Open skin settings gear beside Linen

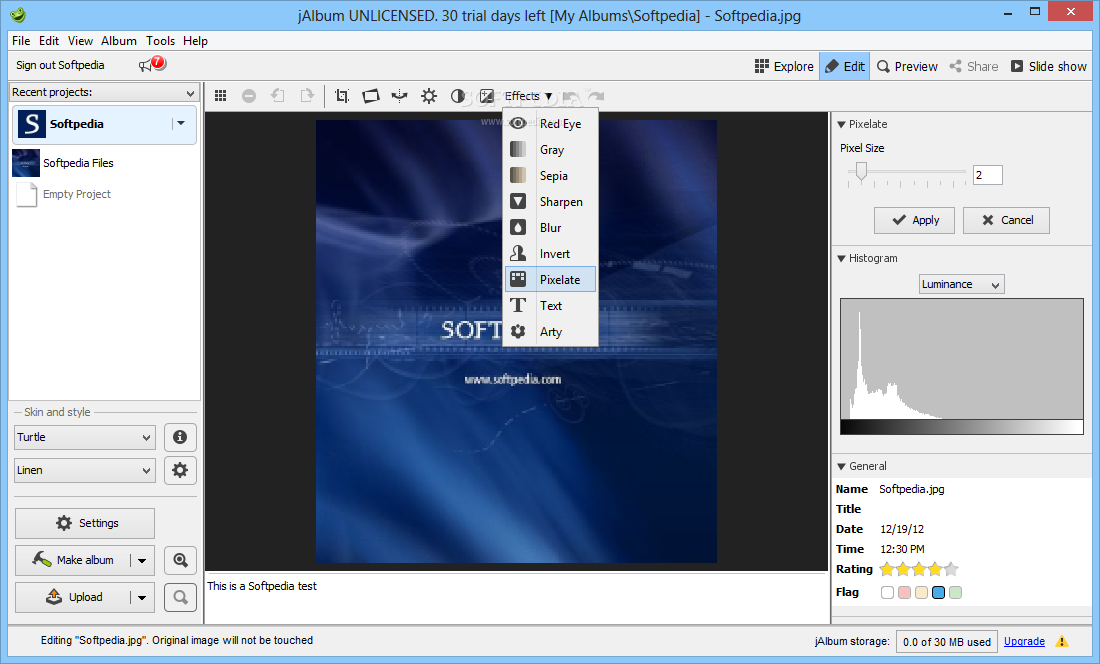tap(180, 470)
